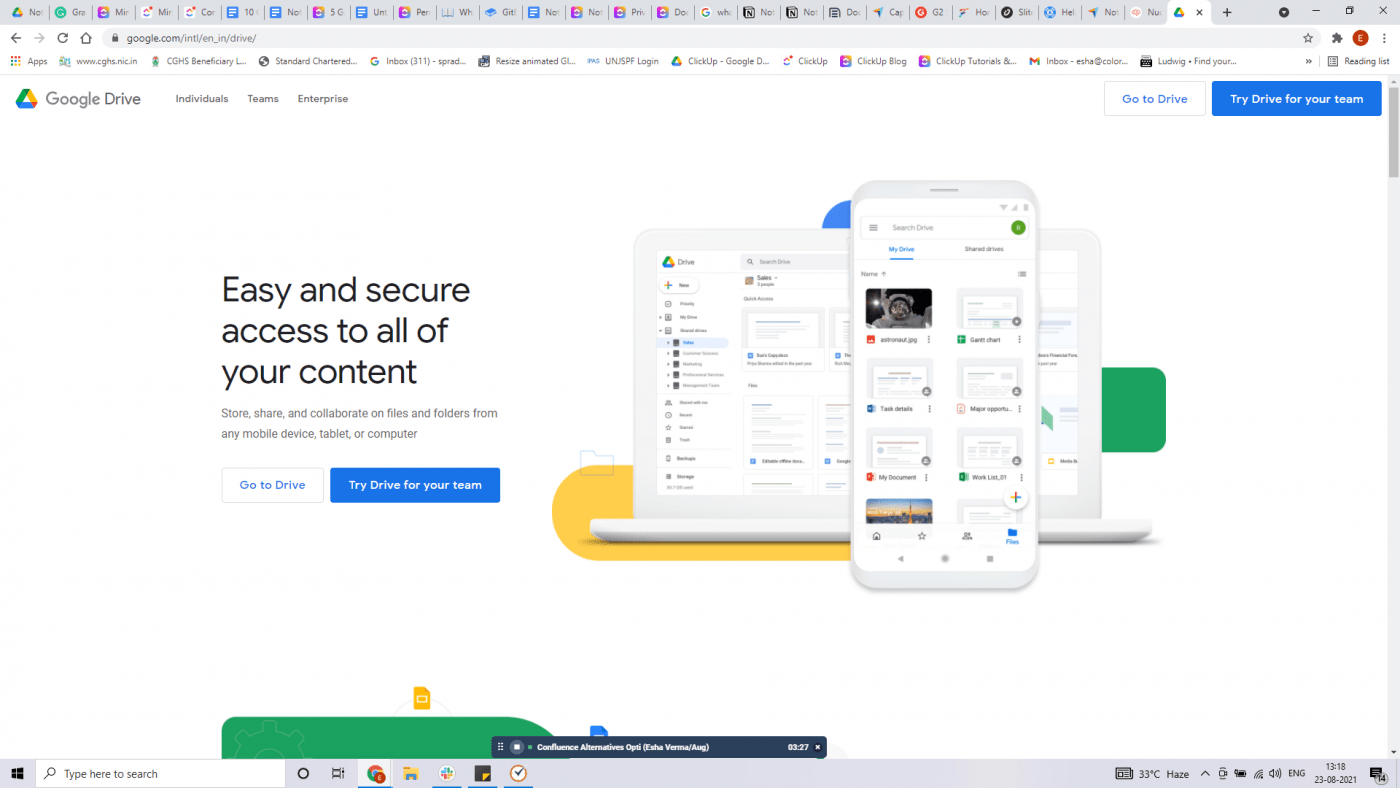The width and height of the screenshot is (1400, 788).
Task: Reload the page using refresh icon
Action: (x=63, y=38)
